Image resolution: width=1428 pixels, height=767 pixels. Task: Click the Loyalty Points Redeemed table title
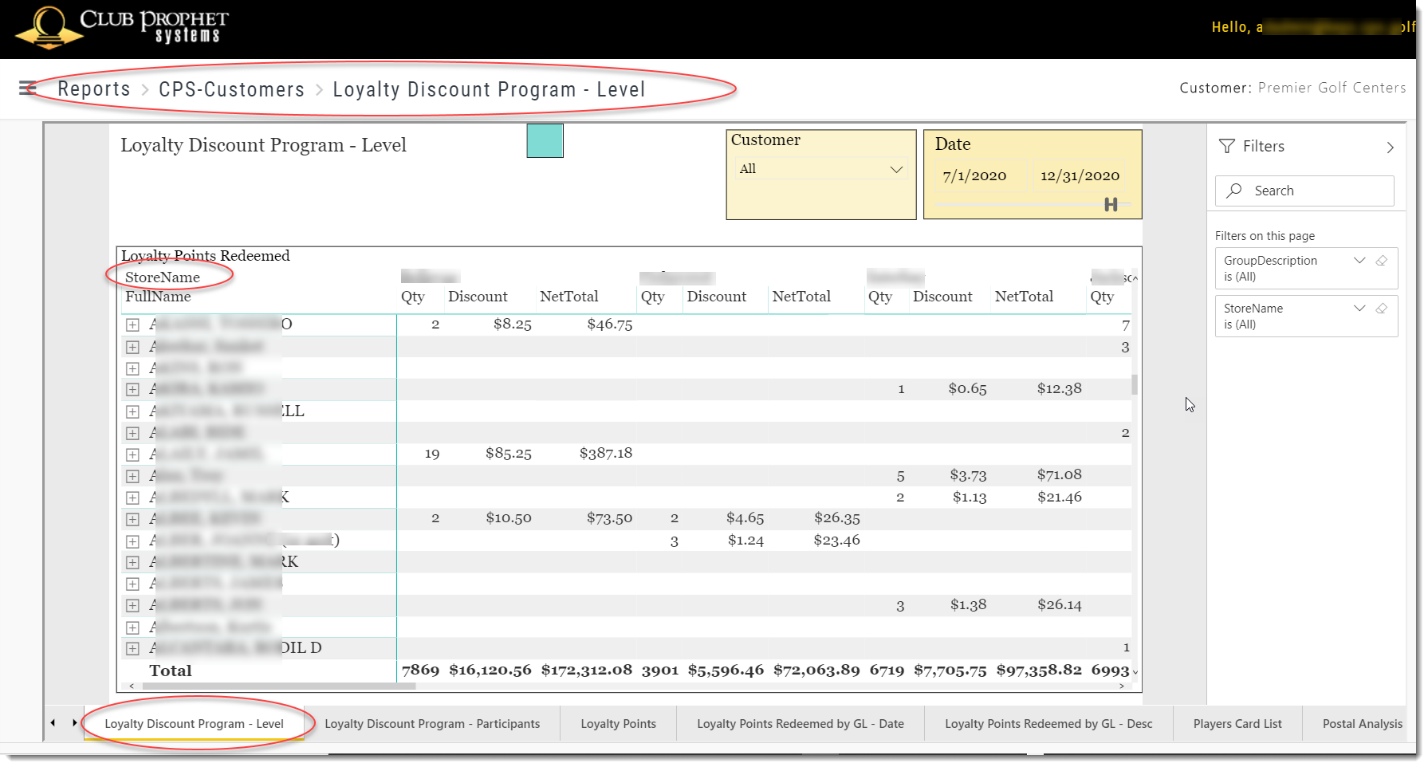(205, 256)
